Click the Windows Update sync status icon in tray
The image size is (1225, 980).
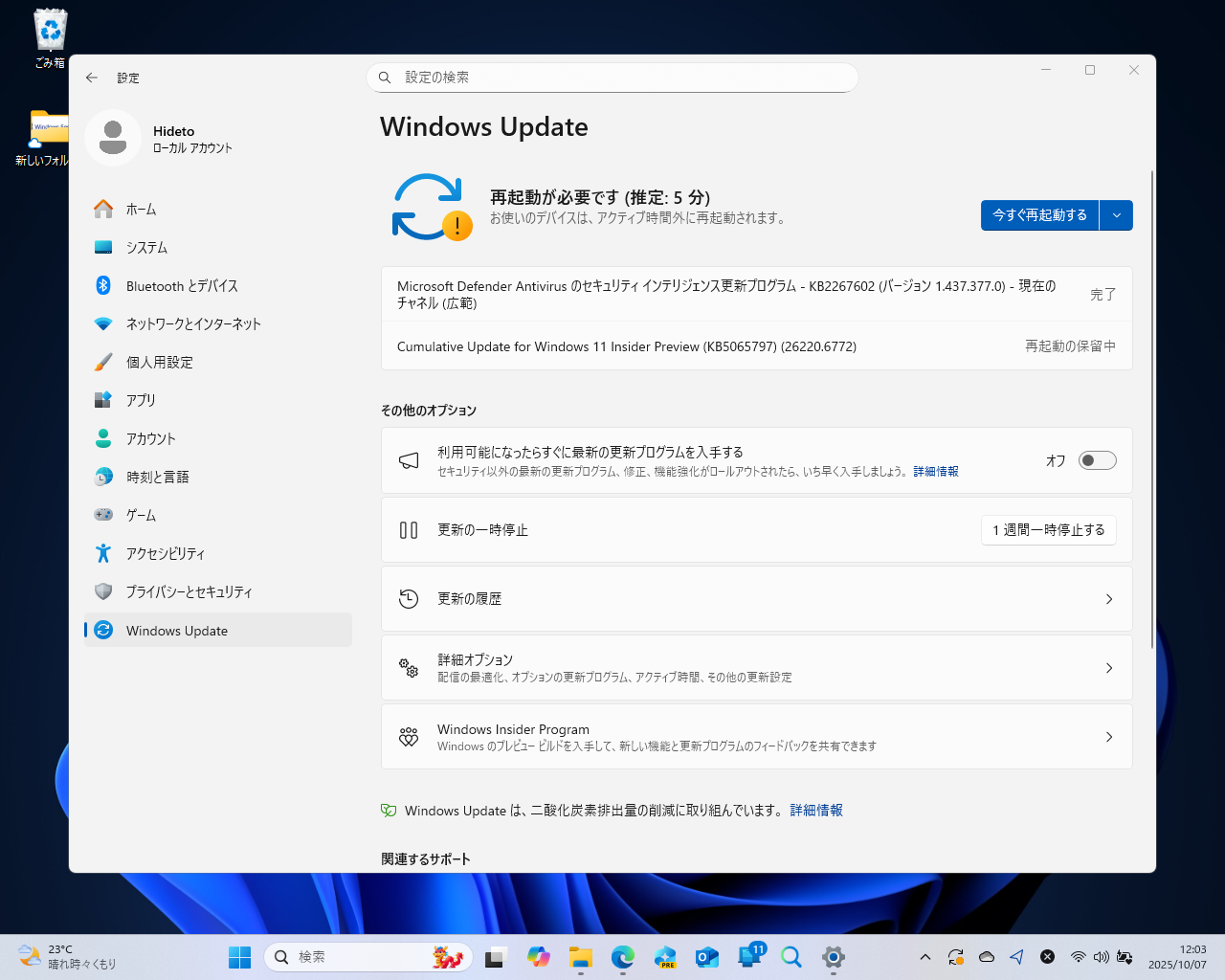[955, 956]
